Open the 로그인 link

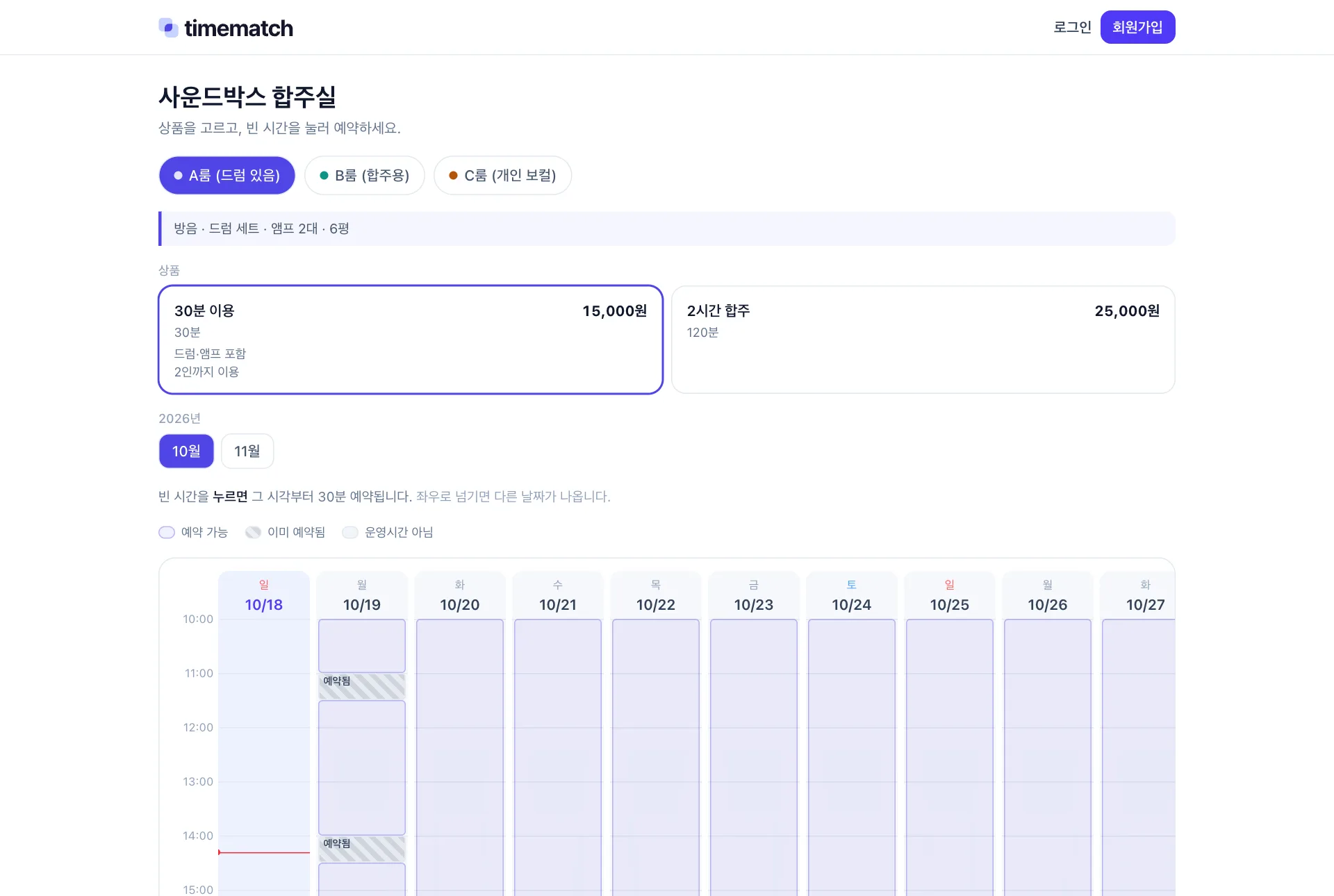point(1072,27)
